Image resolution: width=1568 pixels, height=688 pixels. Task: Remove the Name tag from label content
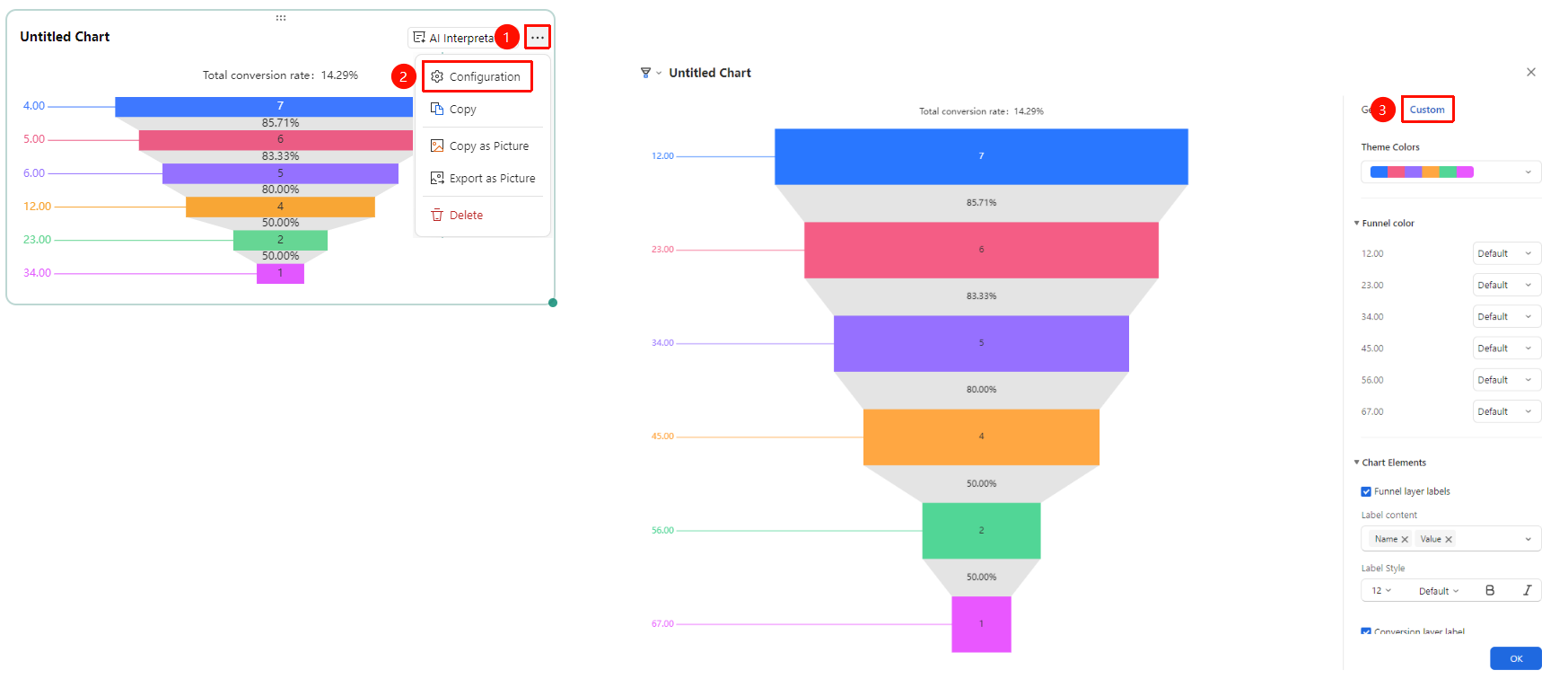(1405, 539)
